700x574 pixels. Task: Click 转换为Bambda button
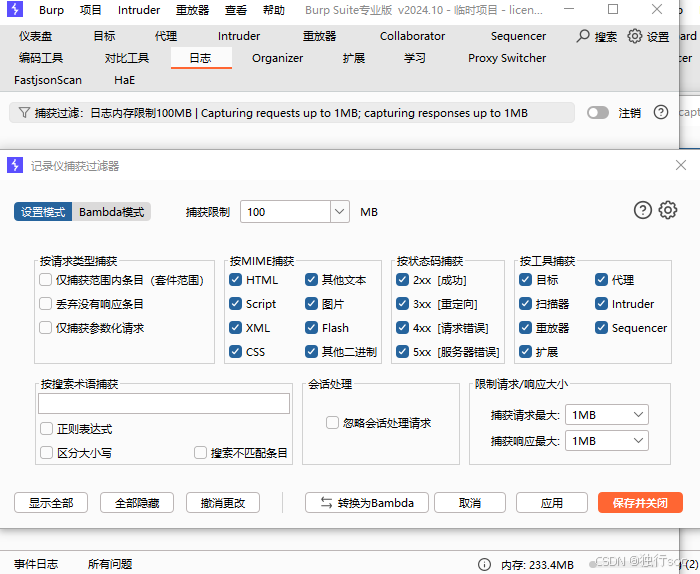(367, 503)
